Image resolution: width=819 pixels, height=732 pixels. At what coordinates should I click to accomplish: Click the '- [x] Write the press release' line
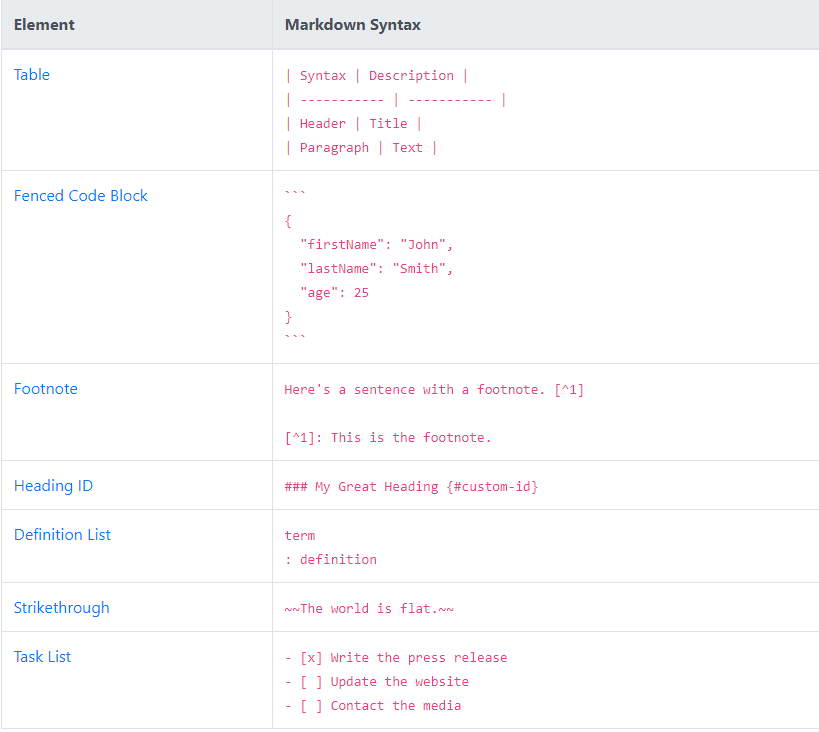(396, 658)
